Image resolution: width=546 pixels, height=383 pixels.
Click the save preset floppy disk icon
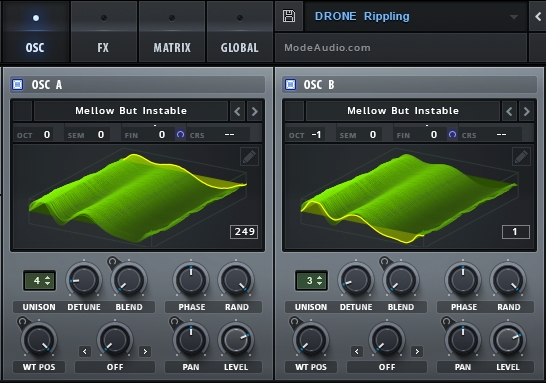pyautogui.click(x=289, y=16)
